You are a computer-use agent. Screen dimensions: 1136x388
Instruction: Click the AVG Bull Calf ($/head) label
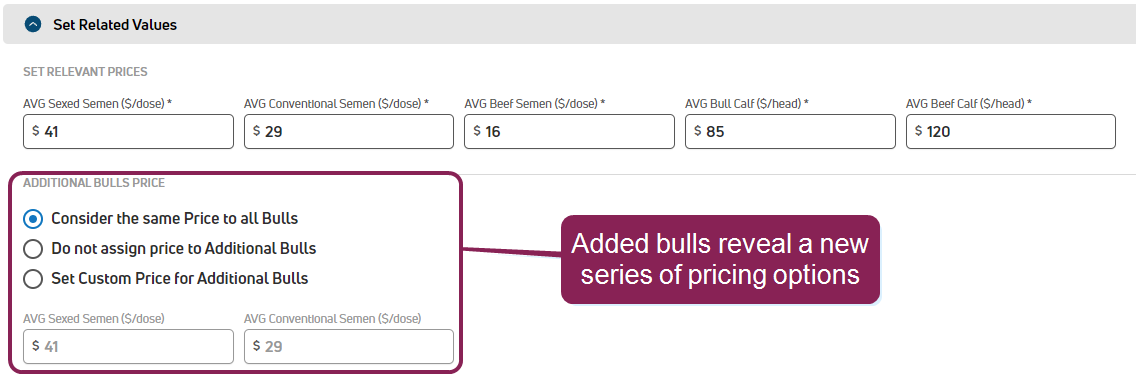pyautogui.click(x=746, y=104)
